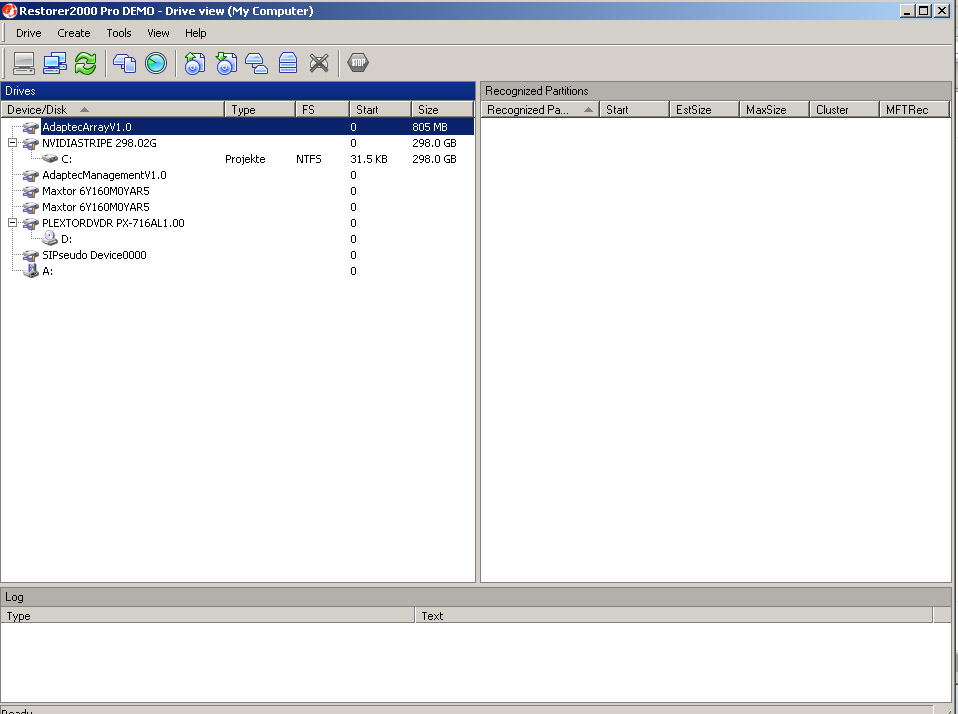958x714 pixels.
Task: Click the Restorer2000 logo in title bar
Action: [9, 10]
